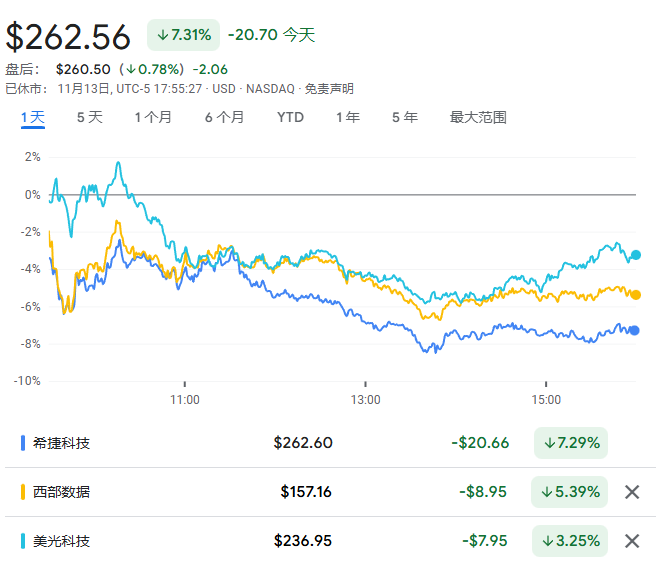Switch chart to 6 个月 range
Viewport: 661px width, 562px height.
[x=224, y=117]
